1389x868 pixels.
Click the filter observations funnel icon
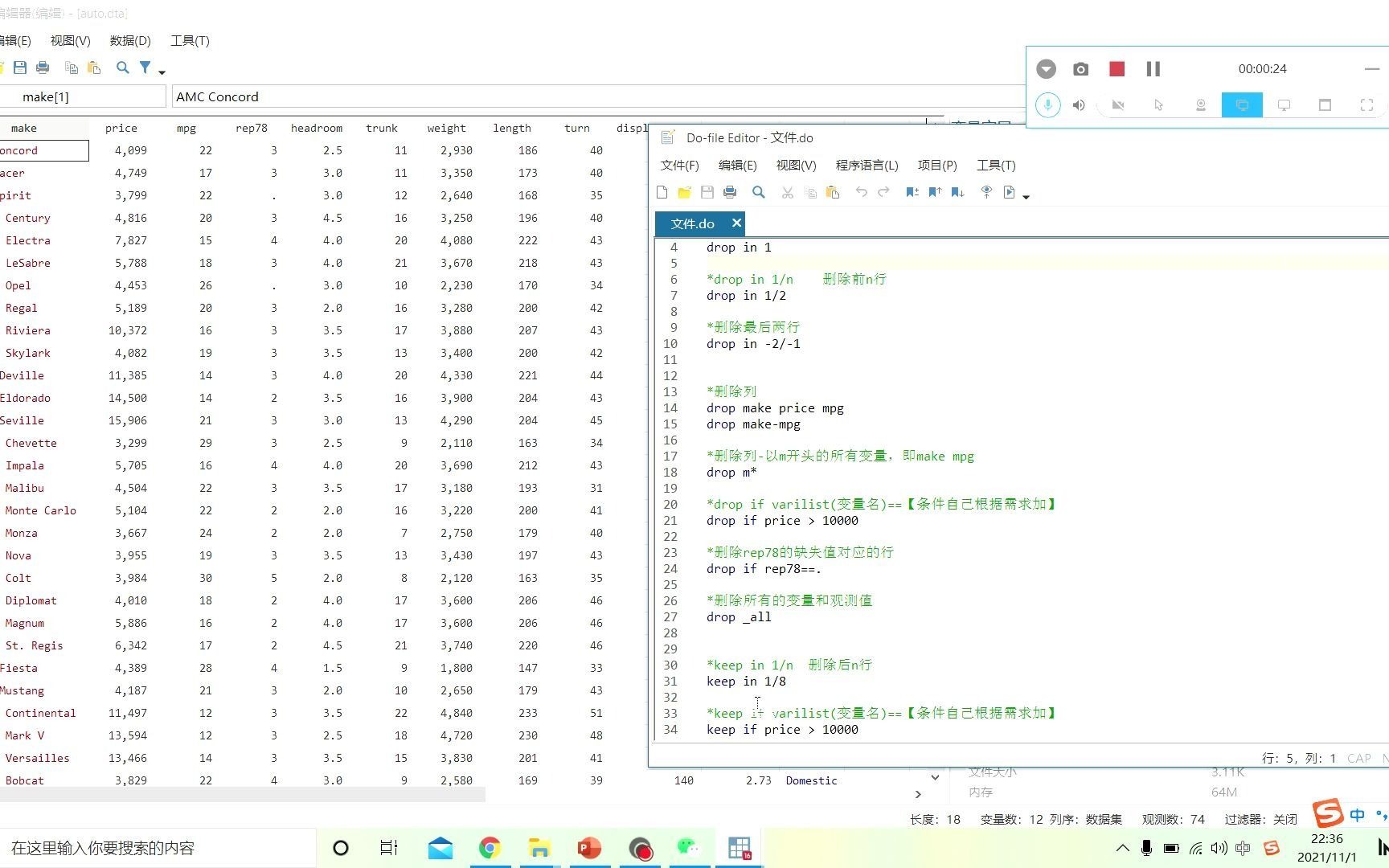pyautogui.click(x=145, y=68)
